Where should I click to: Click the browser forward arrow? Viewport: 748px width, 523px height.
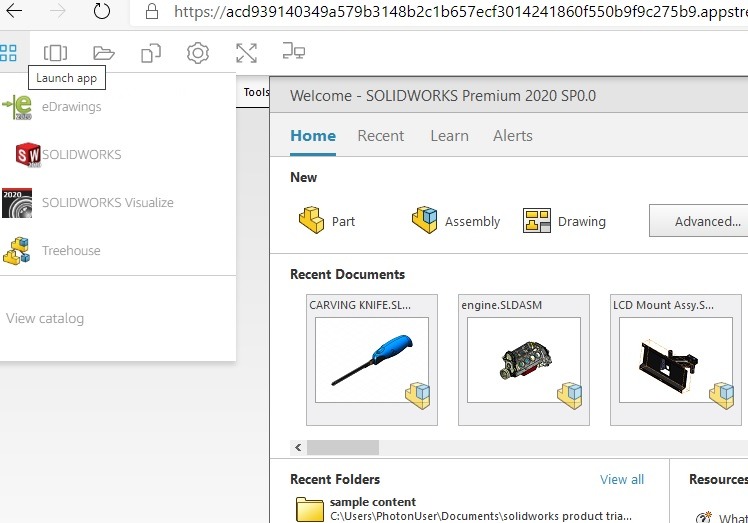click(x=58, y=10)
